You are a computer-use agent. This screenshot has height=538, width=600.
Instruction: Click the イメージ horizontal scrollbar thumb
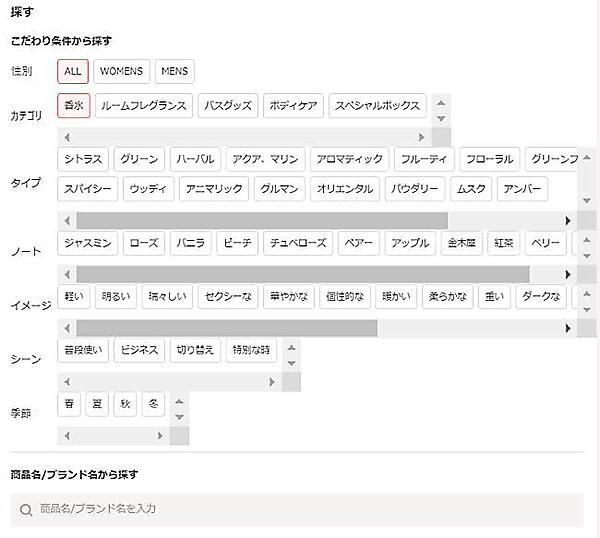tap(227, 328)
